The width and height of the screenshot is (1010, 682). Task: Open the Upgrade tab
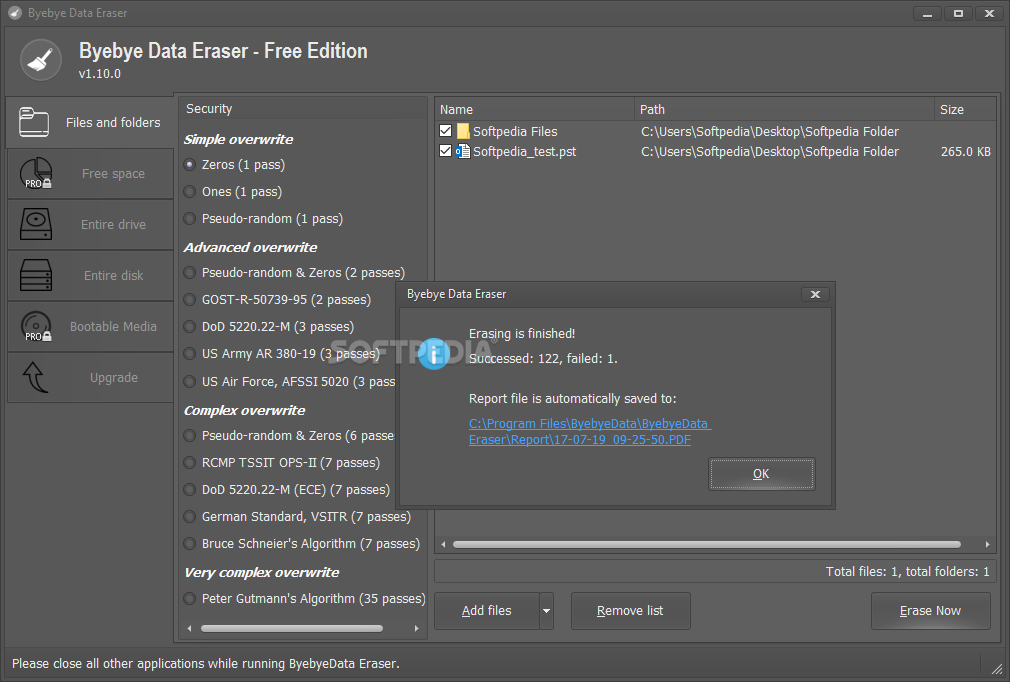pyautogui.click(x=90, y=377)
